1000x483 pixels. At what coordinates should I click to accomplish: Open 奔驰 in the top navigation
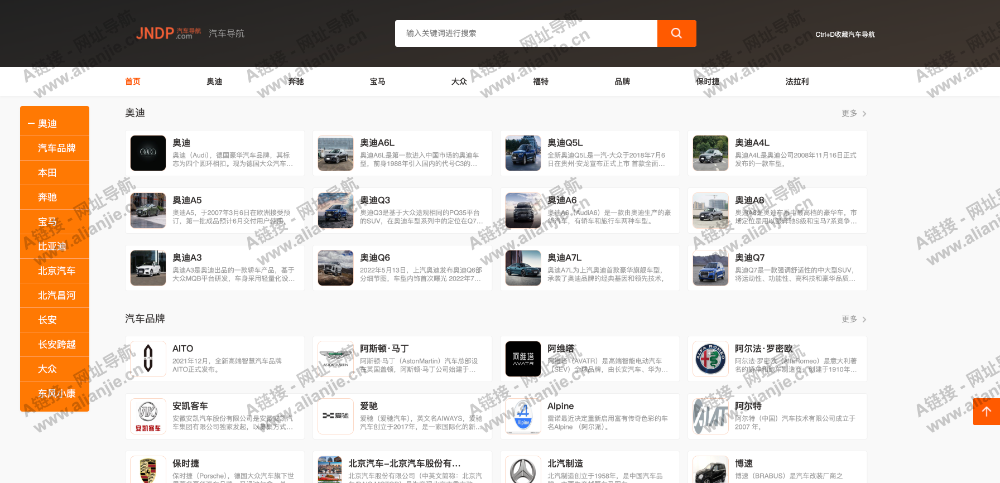click(x=296, y=82)
